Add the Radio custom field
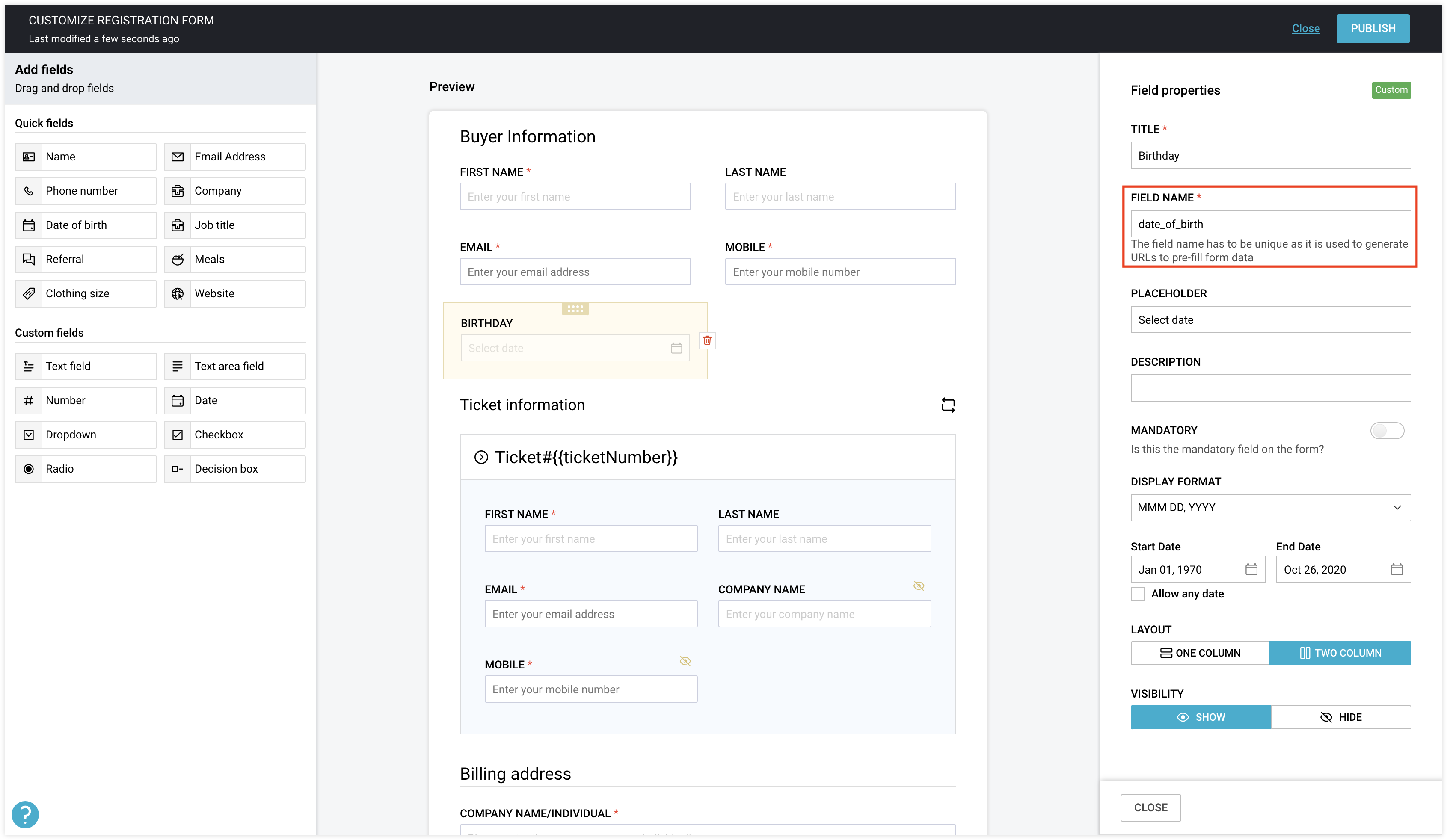The width and height of the screenshot is (1447, 840). tap(86, 468)
